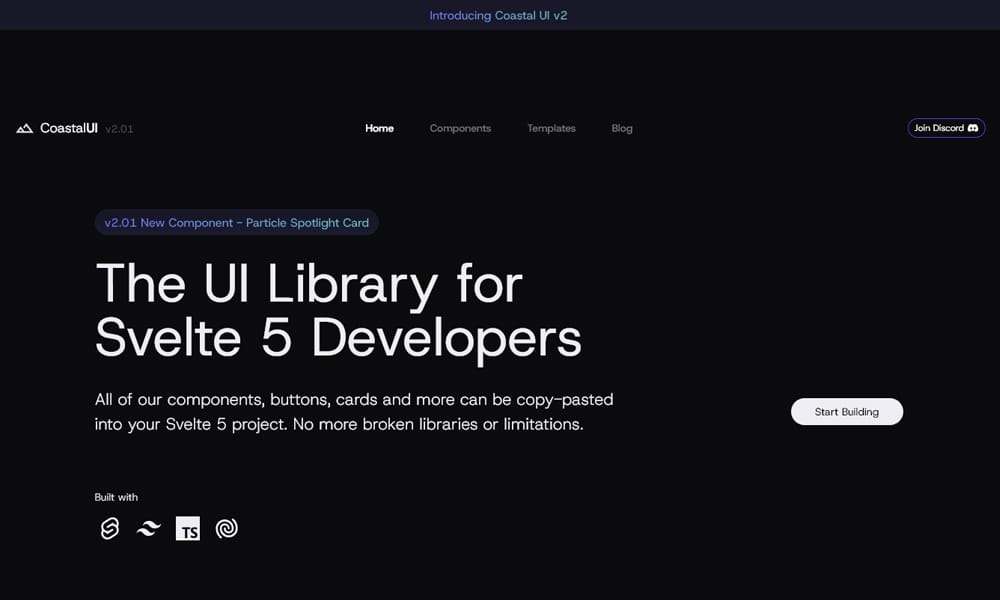
Task: Click the Join Discord button
Action: click(946, 128)
